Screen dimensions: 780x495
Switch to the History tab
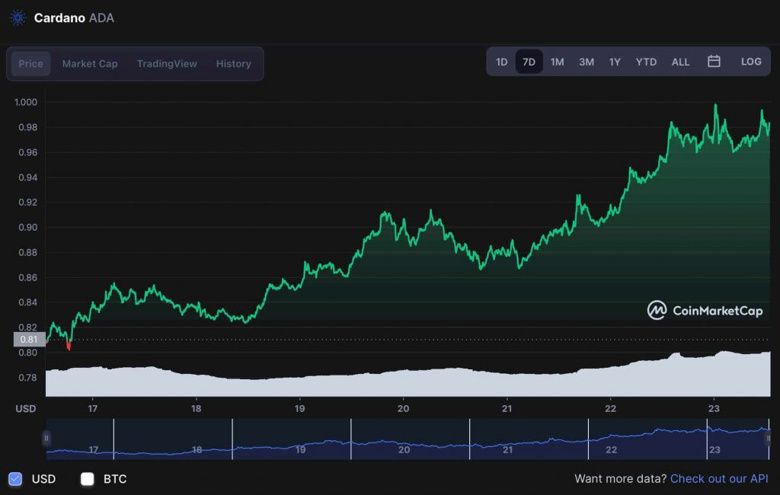click(x=233, y=64)
